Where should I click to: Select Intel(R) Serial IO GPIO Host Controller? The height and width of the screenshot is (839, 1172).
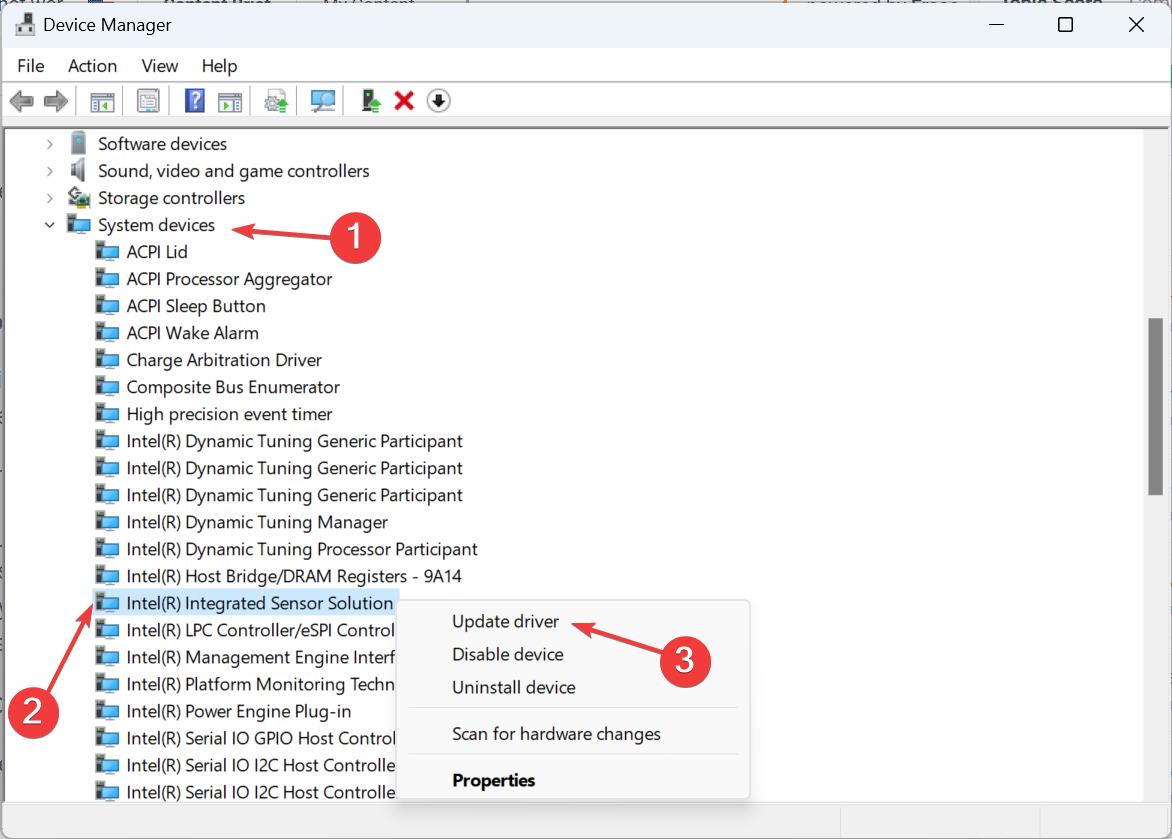(x=260, y=737)
